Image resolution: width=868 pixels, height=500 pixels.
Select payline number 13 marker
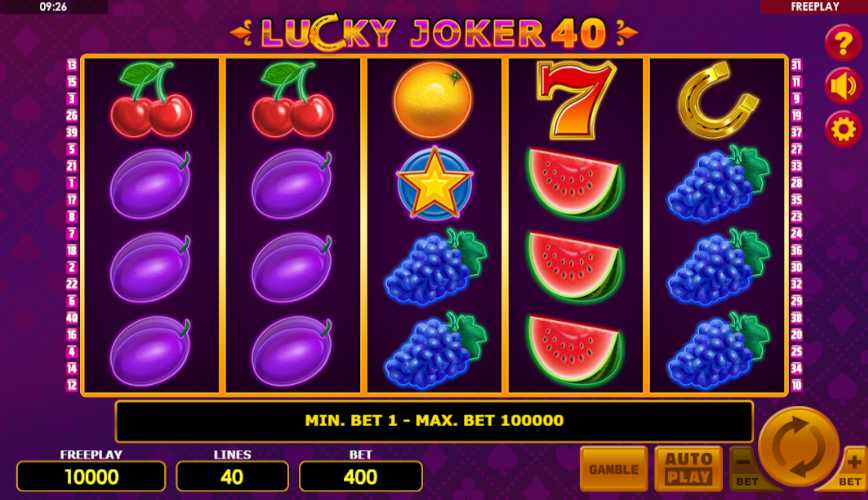(72, 65)
